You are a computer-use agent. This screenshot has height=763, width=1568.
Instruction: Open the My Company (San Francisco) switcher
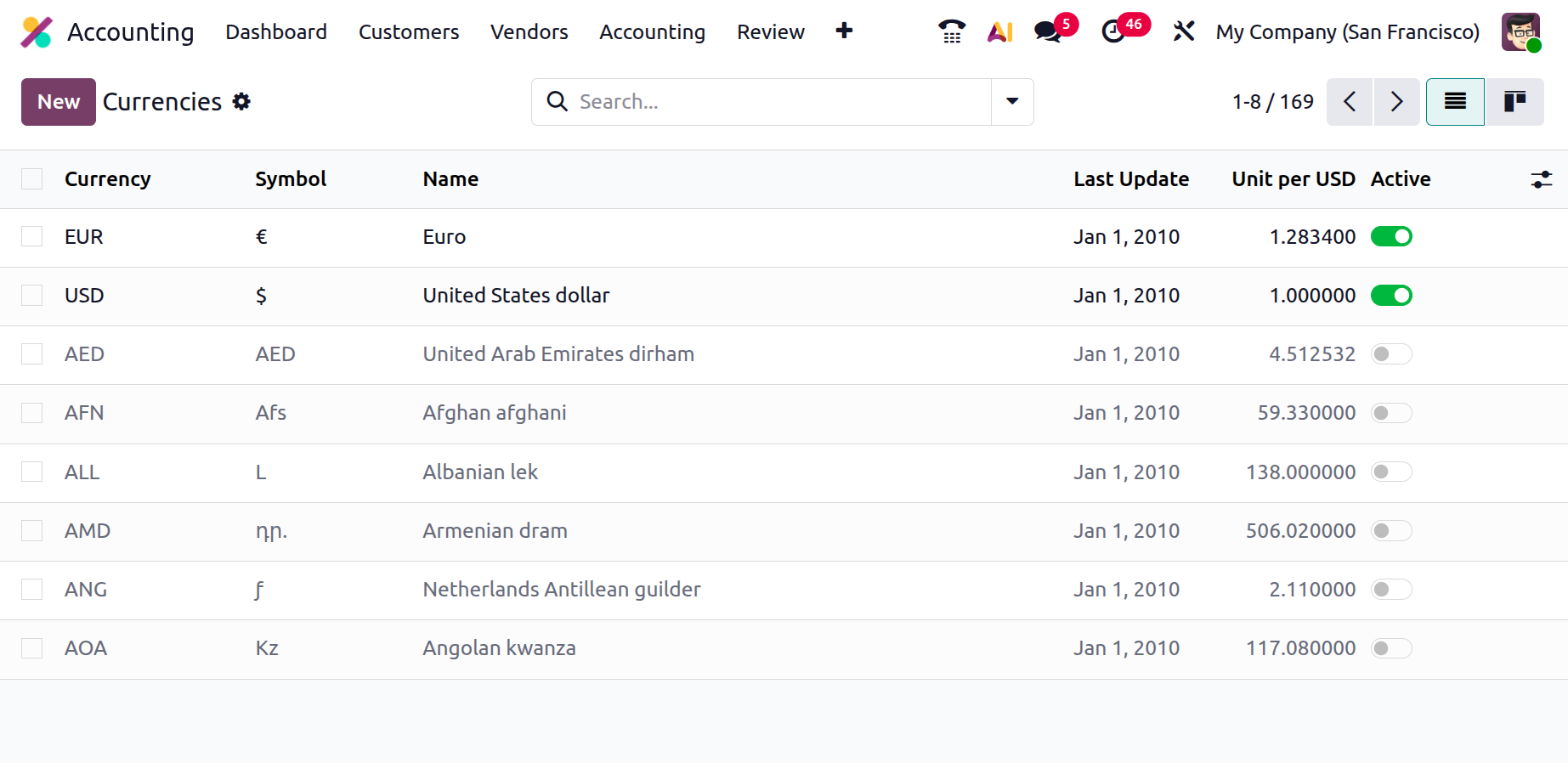coord(1347,32)
